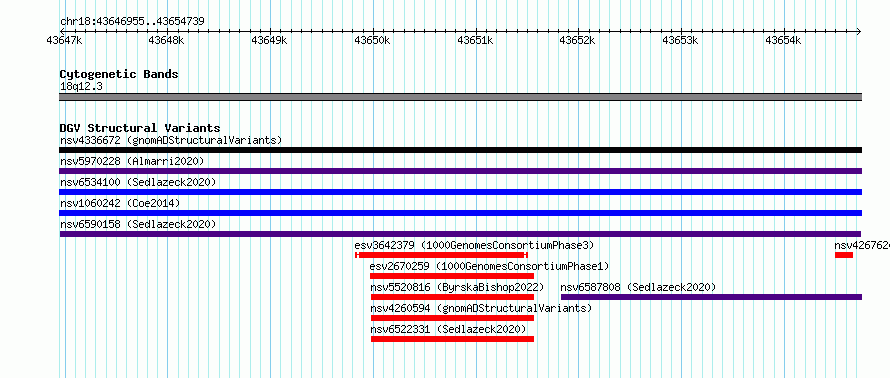Click the purple nsv6587808 variant bar
The width and height of the screenshot is (890, 378).
pyautogui.click(x=711, y=297)
